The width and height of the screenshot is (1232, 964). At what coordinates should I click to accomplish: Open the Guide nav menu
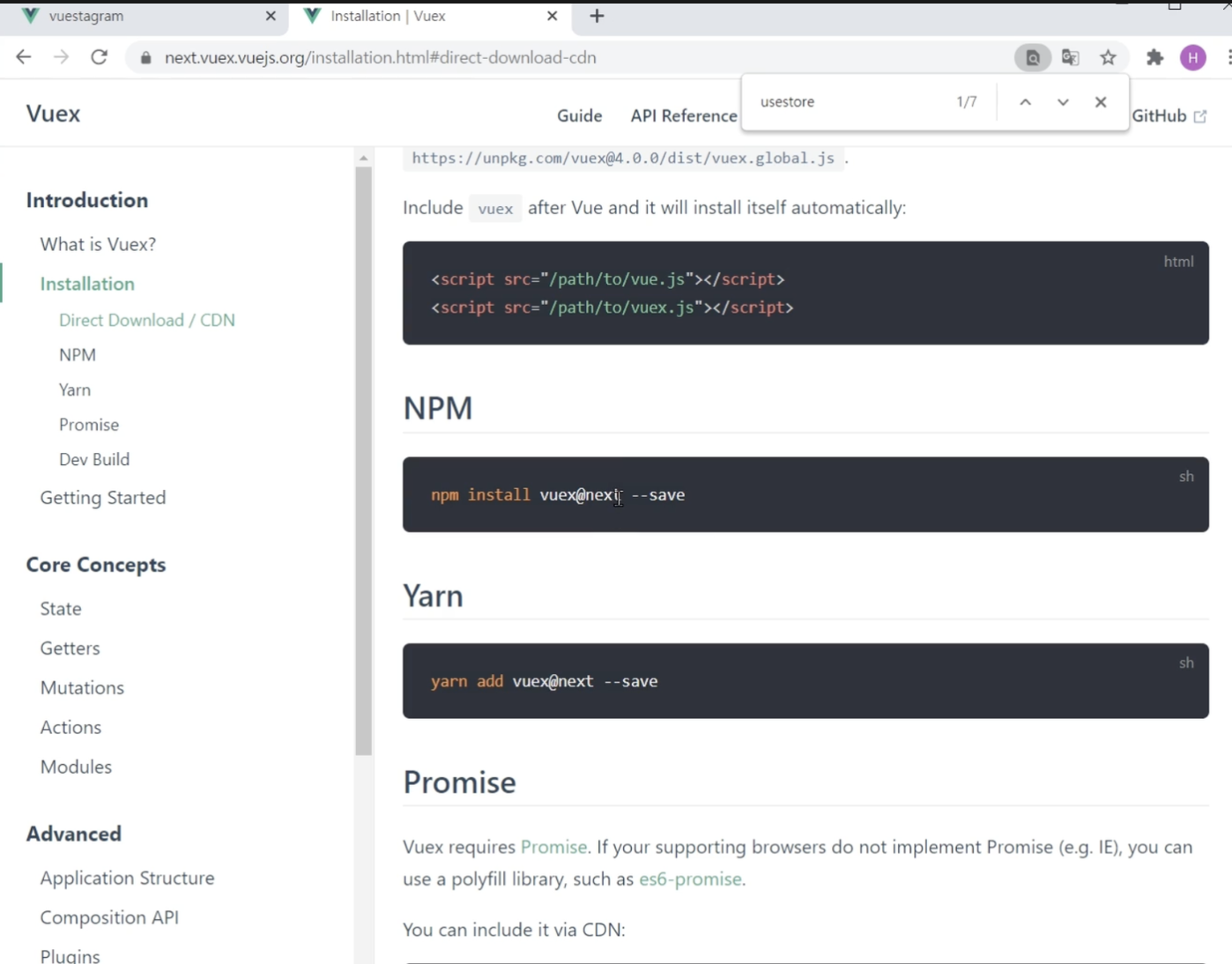click(579, 115)
